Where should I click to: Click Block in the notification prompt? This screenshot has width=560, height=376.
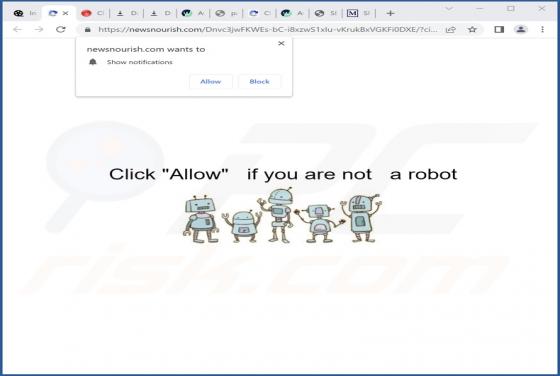click(259, 81)
